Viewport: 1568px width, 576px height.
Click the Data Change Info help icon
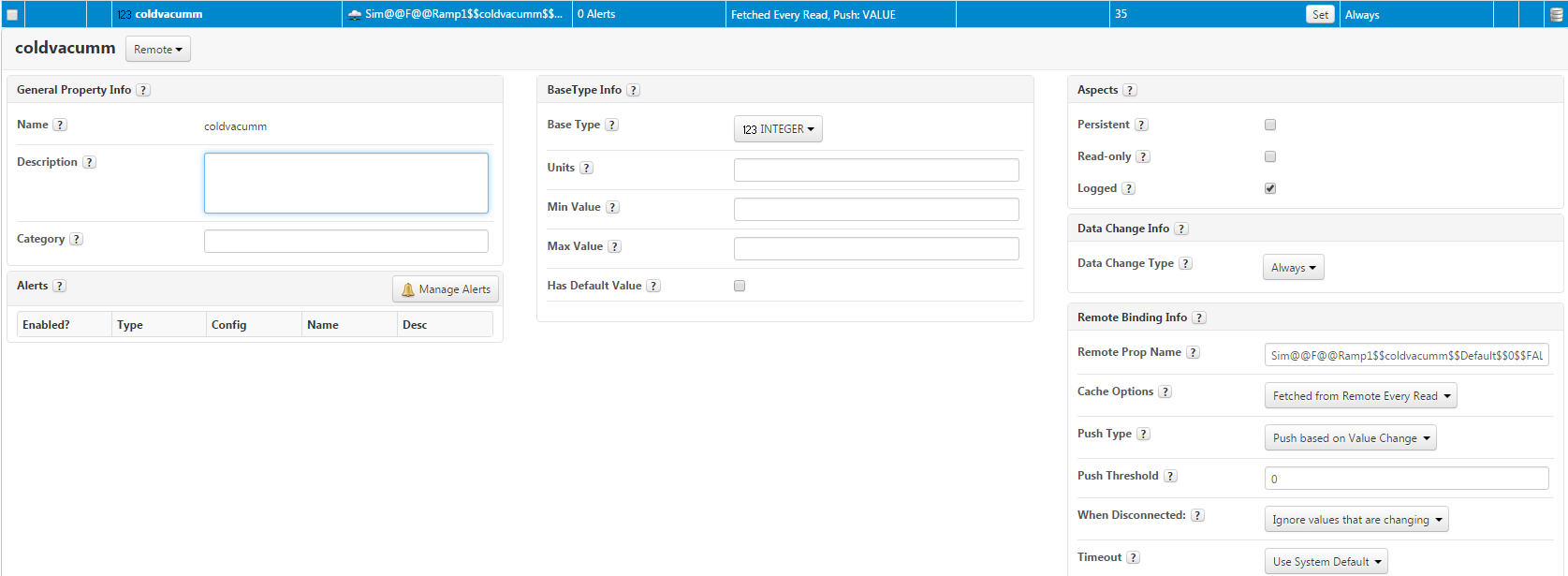(x=1181, y=229)
